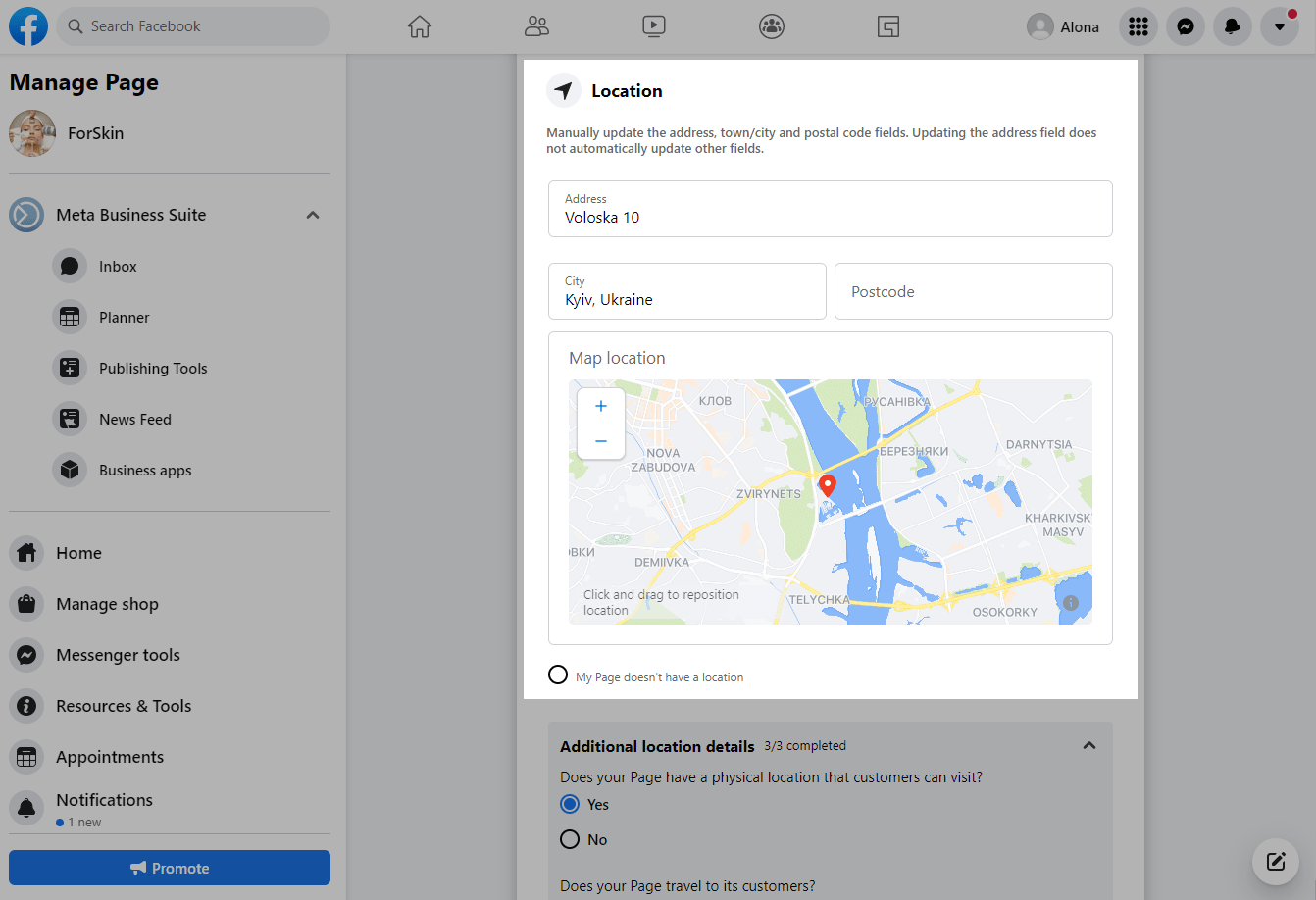The image size is (1316, 900).
Task: Click the Publishing Tools icon
Action: [70, 369]
